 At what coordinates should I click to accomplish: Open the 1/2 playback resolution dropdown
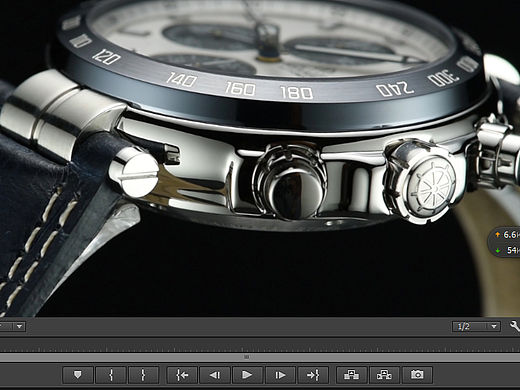[476, 326]
